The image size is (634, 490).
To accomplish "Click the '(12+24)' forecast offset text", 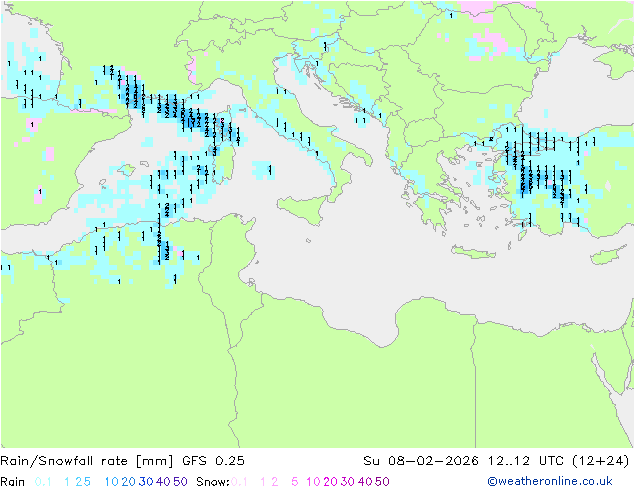I will coord(600,461).
